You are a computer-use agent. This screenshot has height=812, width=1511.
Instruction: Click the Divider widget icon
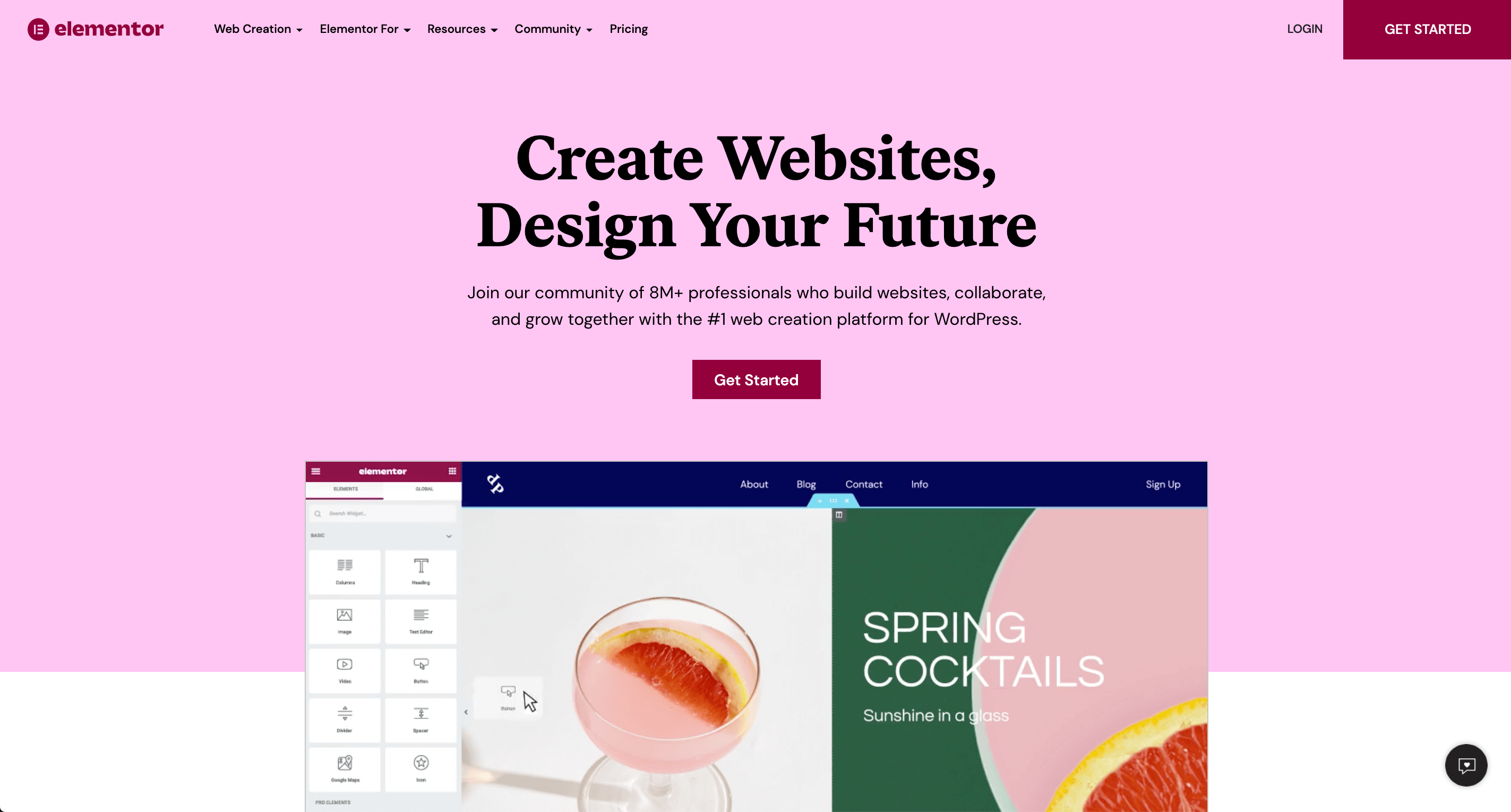[345, 714]
